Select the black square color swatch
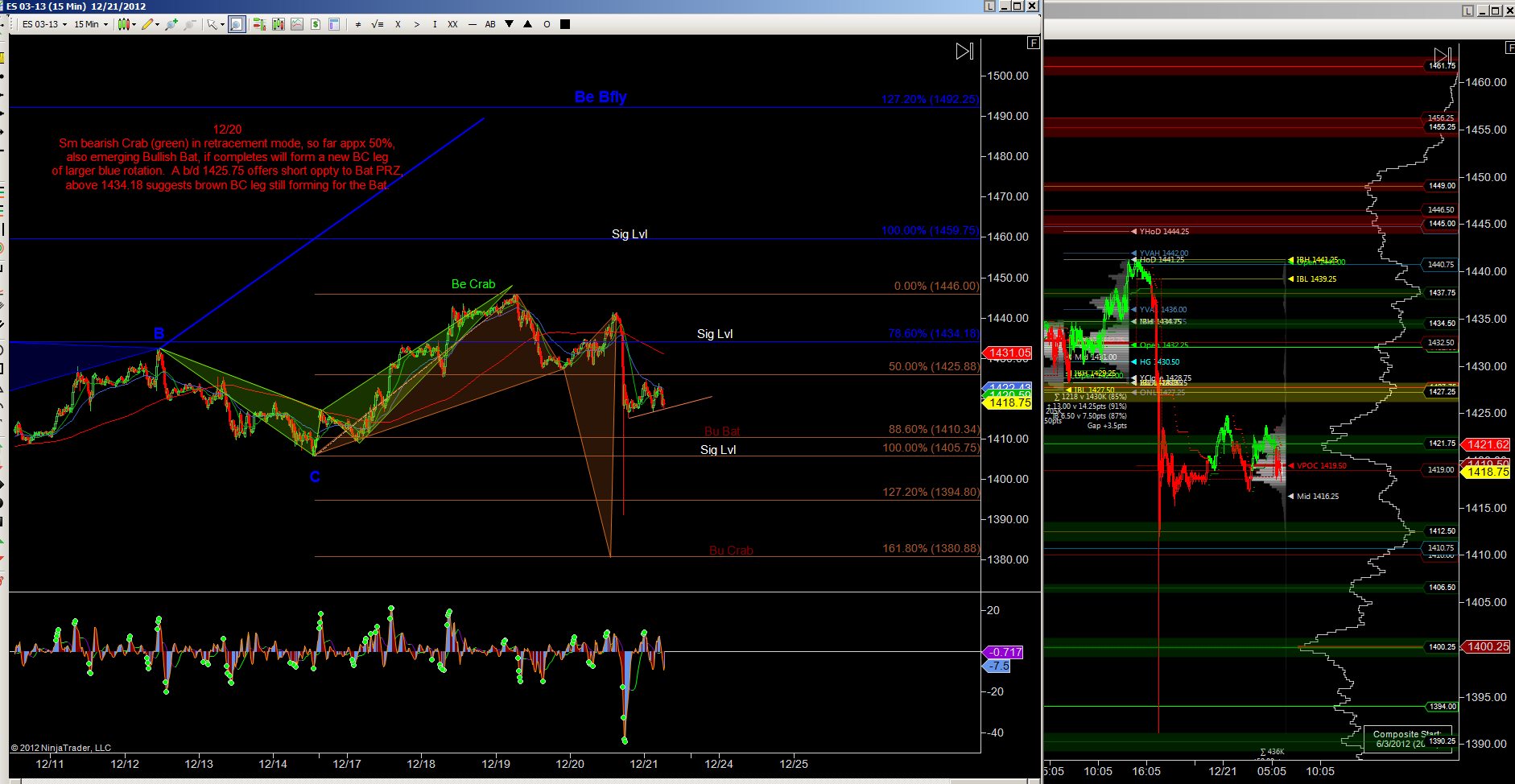Screen dimensions: 1515x784 click(x=565, y=24)
